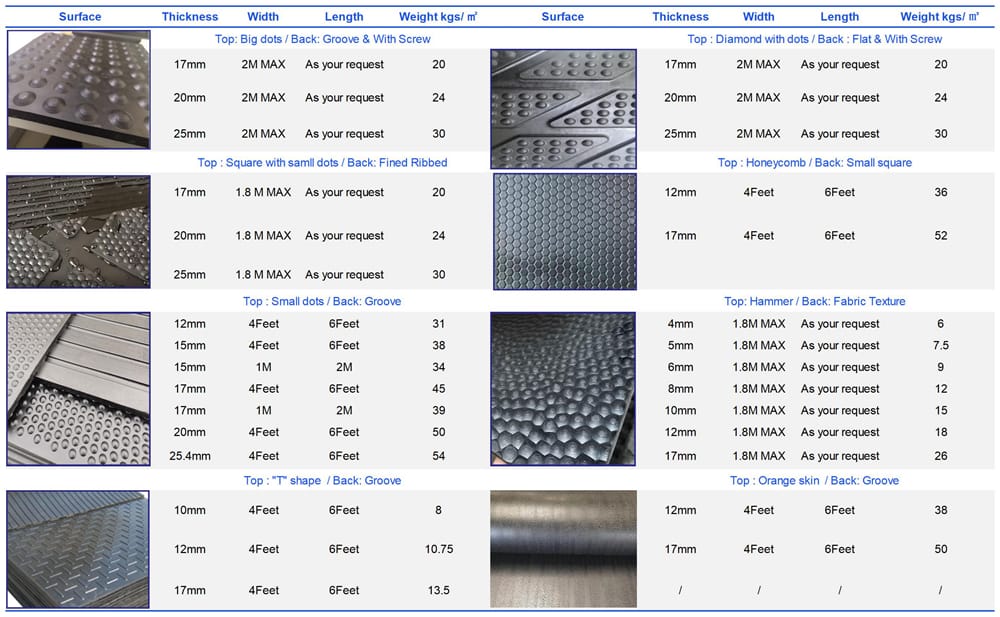Viewport: 1000px width, 617px height.
Task: Click the As your request cell for 4mm Hammer
Action: pyautogui.click(x=840, y=323)
